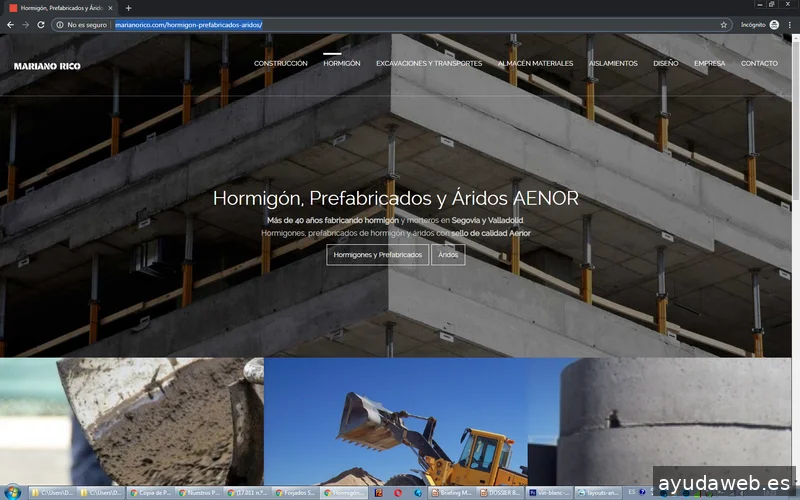Image resolution: width=800 pixels, height=500 pixels.
Task: Open the DISEÑO menu item
Action: click(x=665, y=63)
